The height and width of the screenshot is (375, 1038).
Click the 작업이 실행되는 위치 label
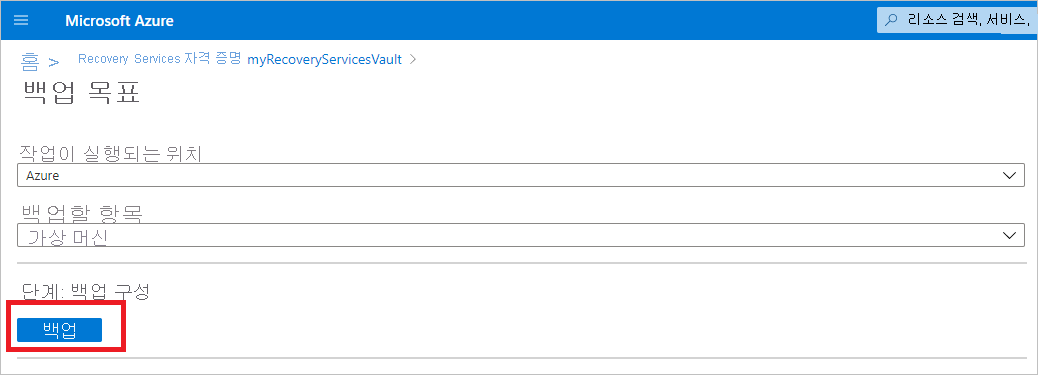[x=110, y=154]
